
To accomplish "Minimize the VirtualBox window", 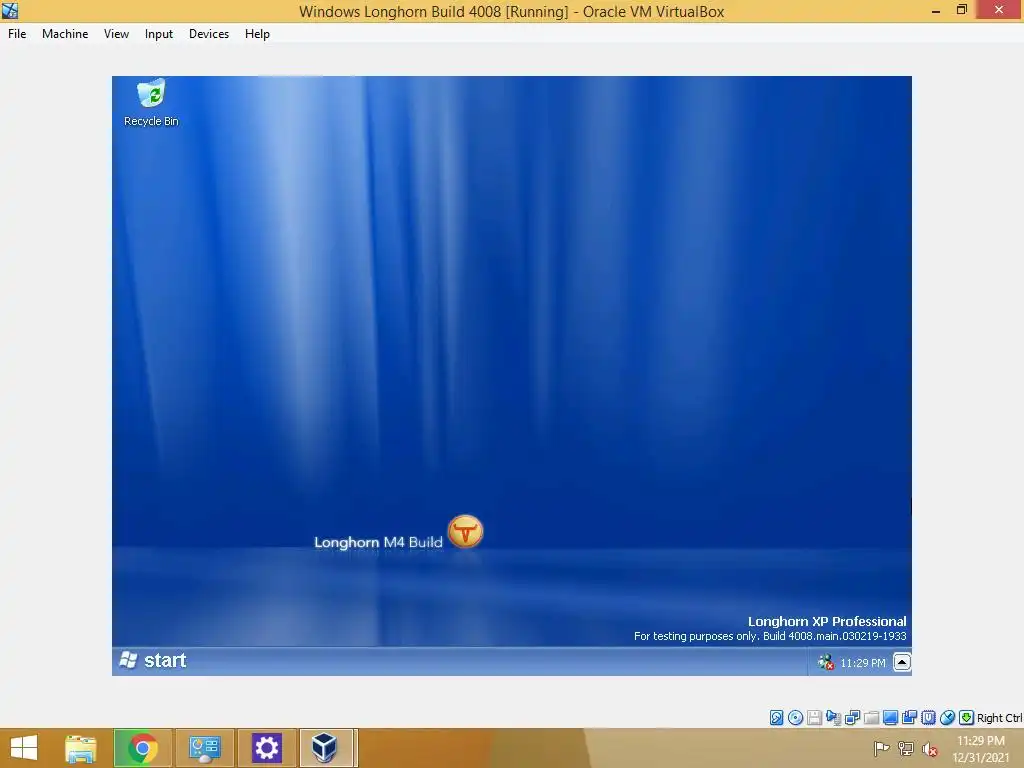I will (x=936, y=10).
